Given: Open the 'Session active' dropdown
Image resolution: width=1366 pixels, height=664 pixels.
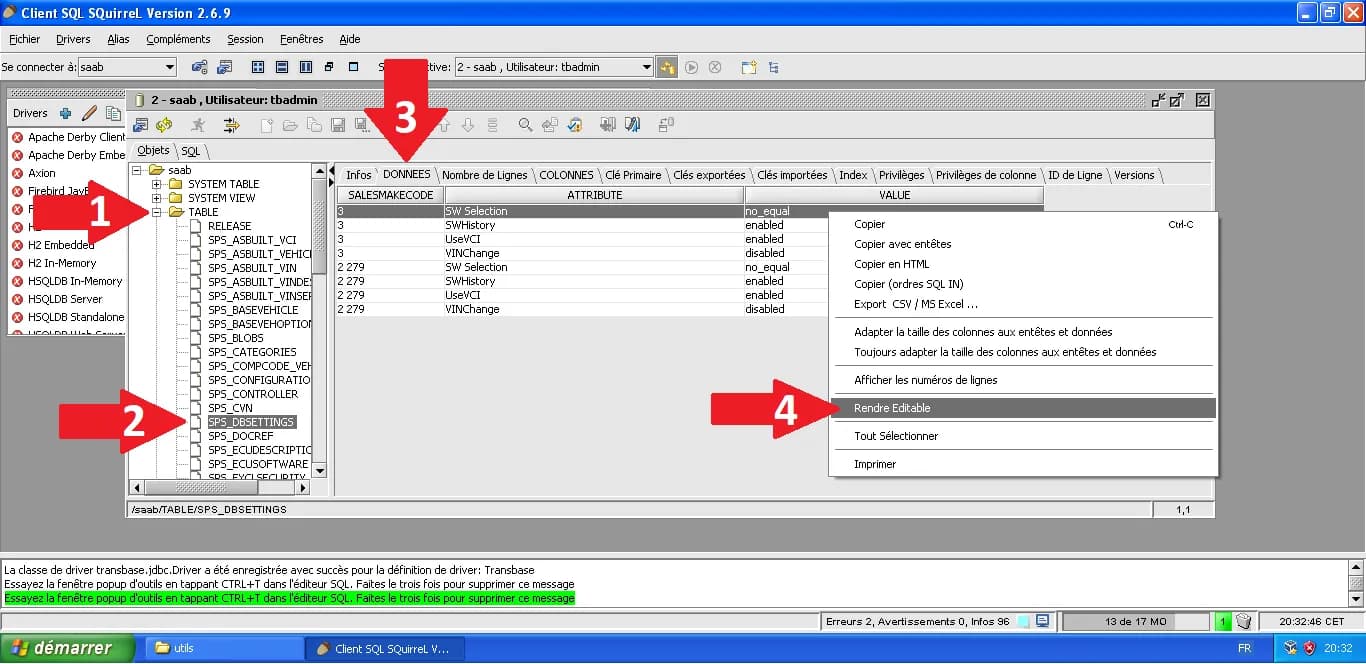Looking at the screenshot, I should (650, 67).
